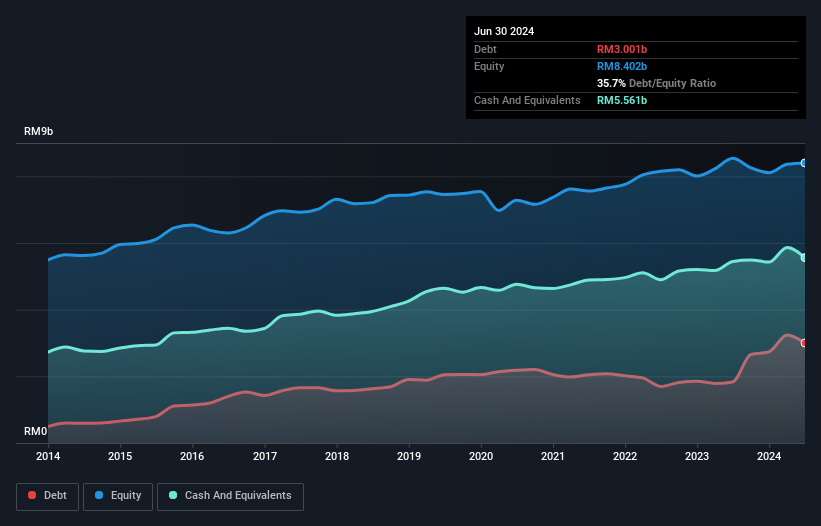
Task: Click Cash And Equivalents label in tooltip
Action: tap(527, 100)
